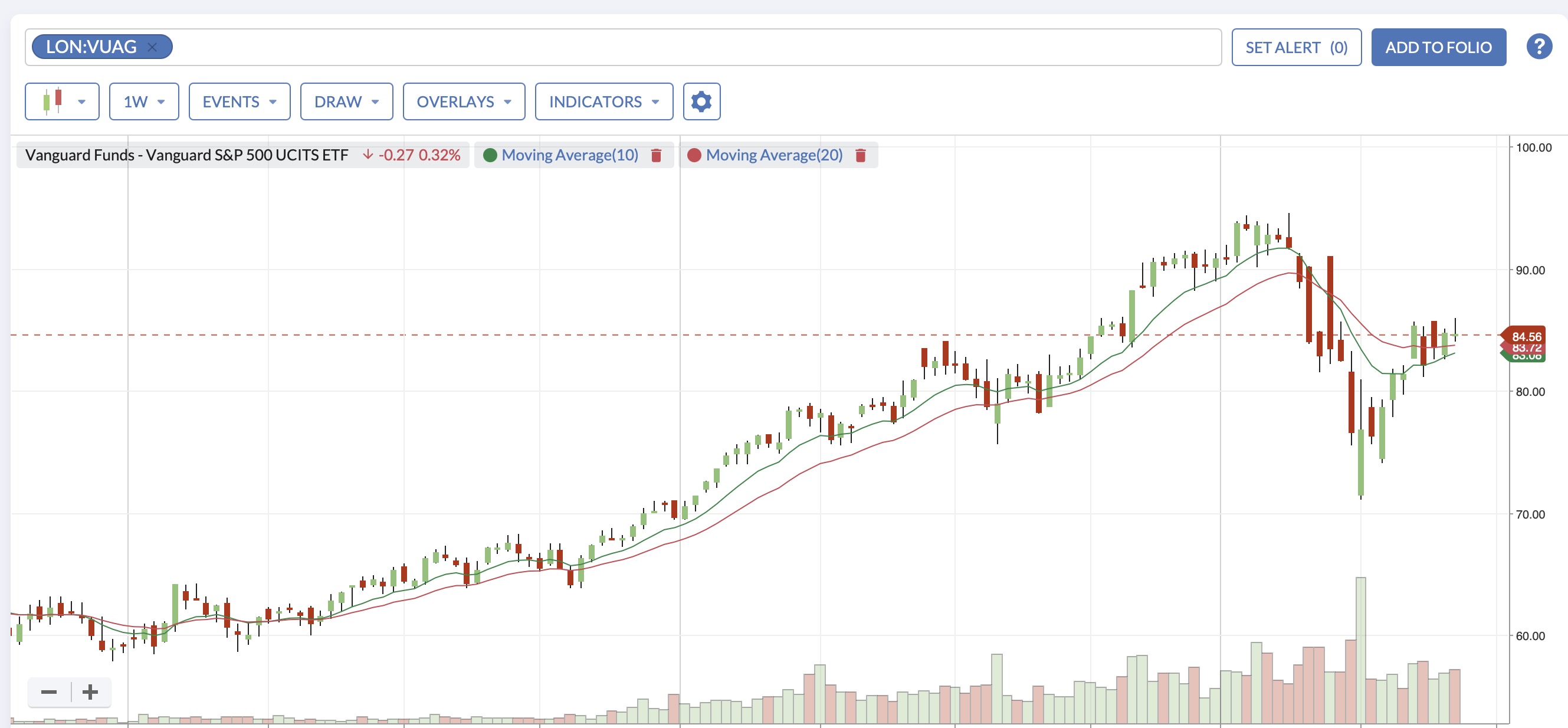Open the DRAW tools dropdown

(346, 101)
